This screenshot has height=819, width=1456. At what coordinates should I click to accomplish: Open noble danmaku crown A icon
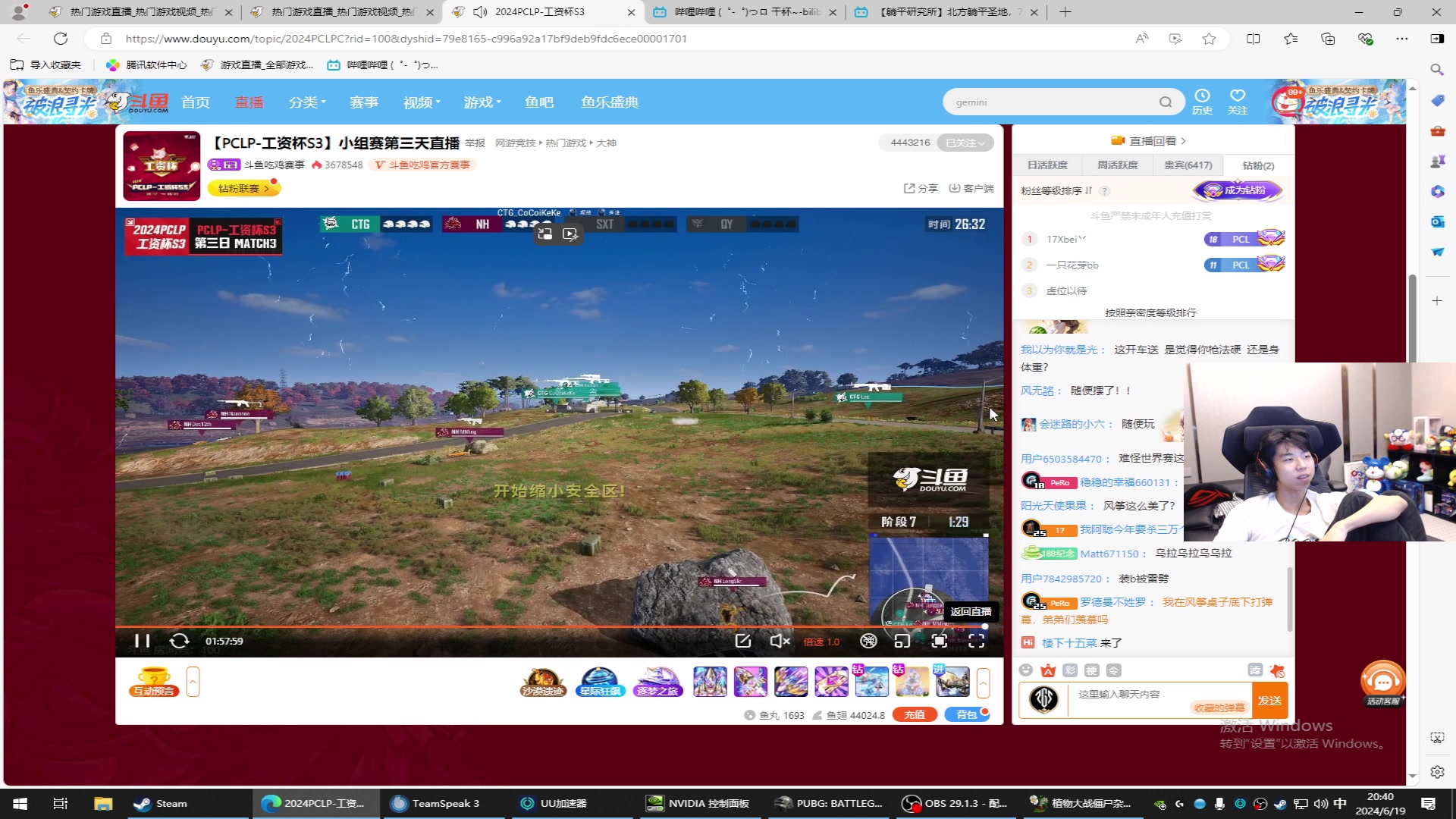tap(1048, 670)
